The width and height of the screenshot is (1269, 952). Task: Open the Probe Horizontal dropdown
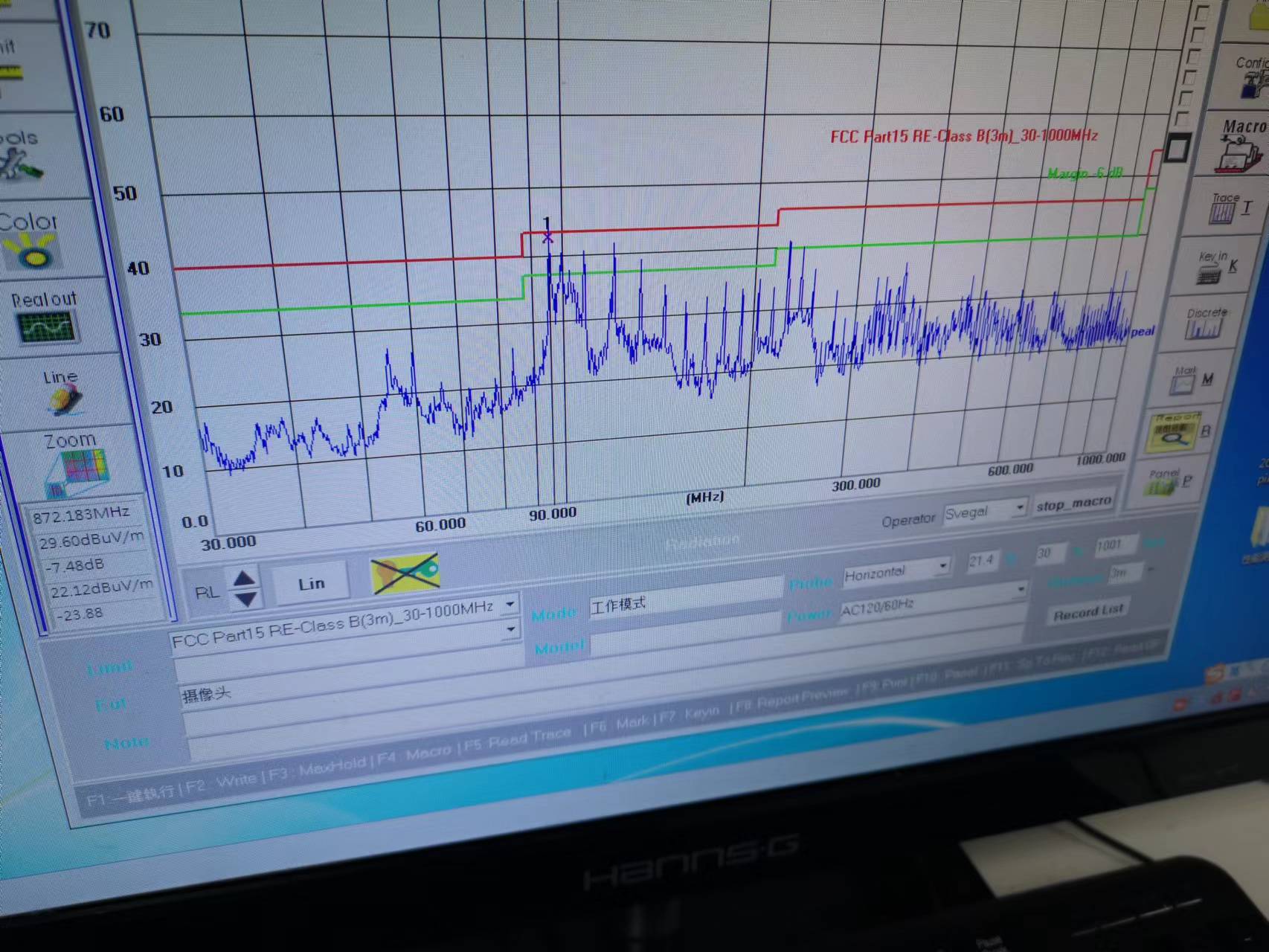[x=943, y=566]
